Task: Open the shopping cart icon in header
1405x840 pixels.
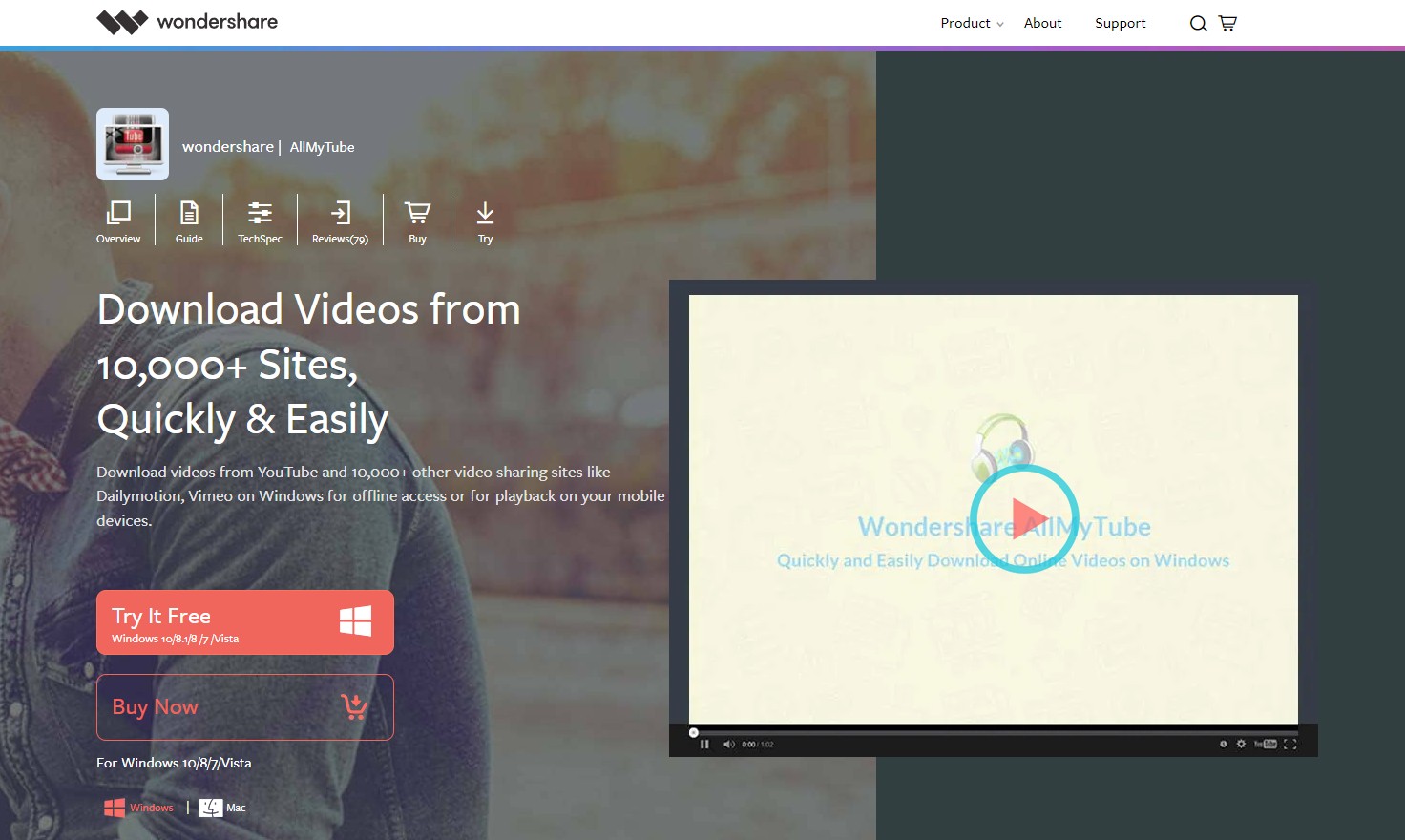Action: click(1227, 23)
